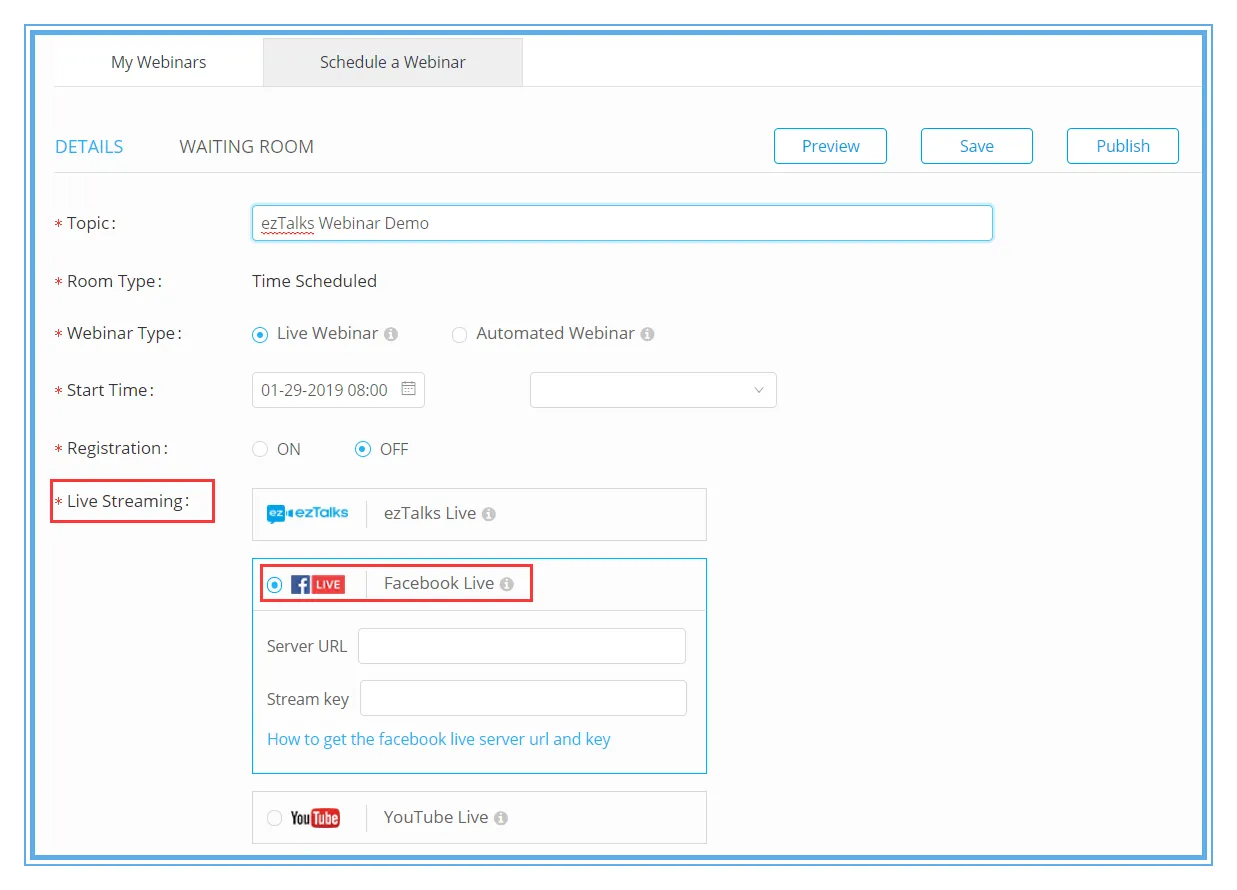
Task: Turn Registration ON radio button
Action: point(260,449)
